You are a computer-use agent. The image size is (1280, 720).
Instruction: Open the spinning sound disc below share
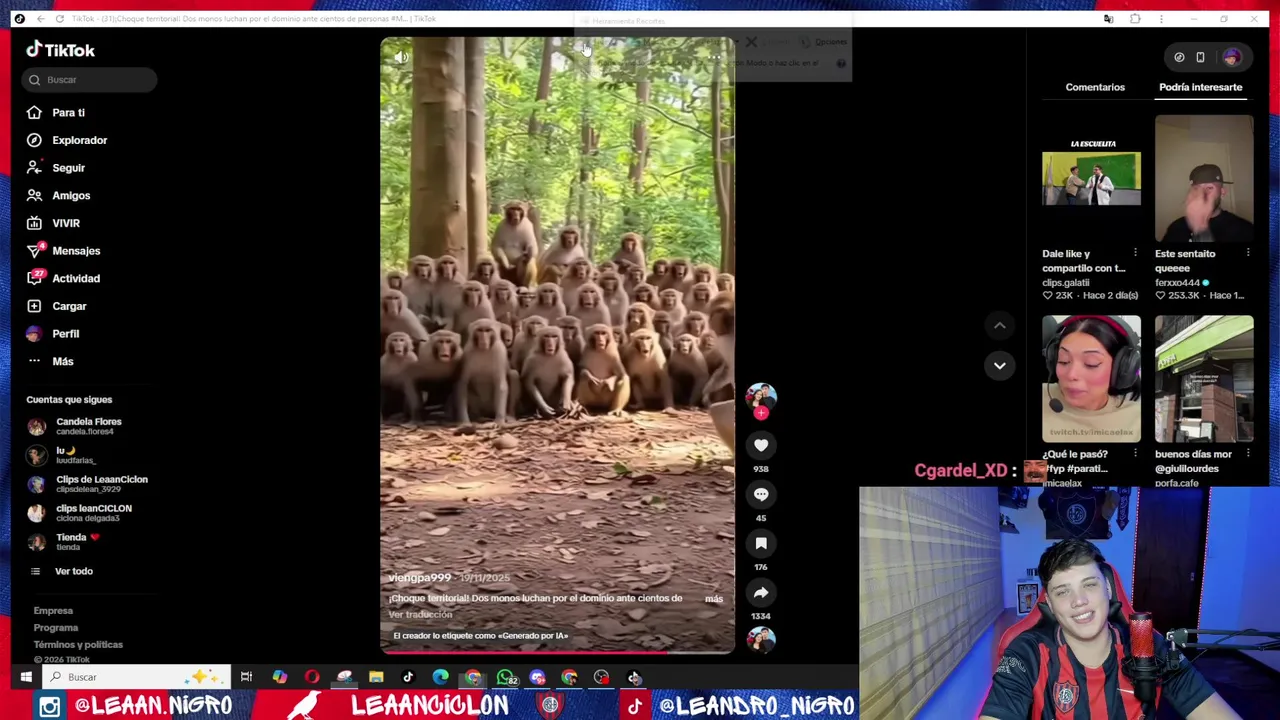(761, 639)
